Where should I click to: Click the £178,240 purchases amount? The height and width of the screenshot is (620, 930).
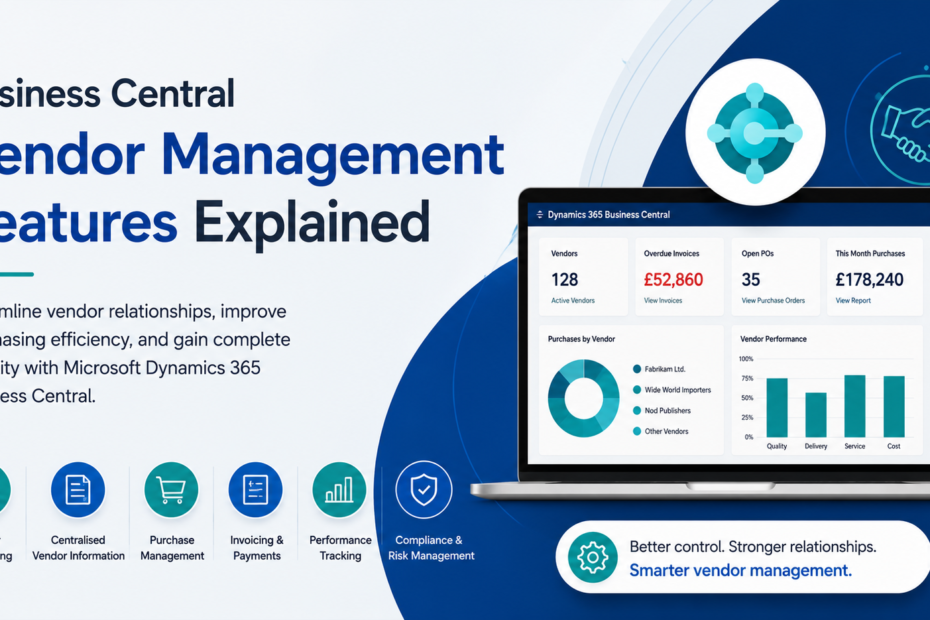870,279
